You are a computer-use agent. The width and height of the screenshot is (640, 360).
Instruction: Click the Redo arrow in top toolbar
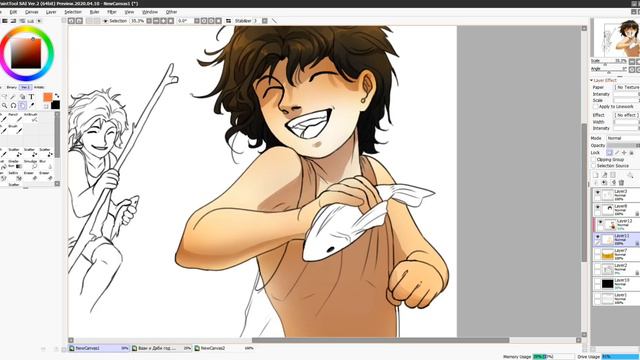click(79, 21)
